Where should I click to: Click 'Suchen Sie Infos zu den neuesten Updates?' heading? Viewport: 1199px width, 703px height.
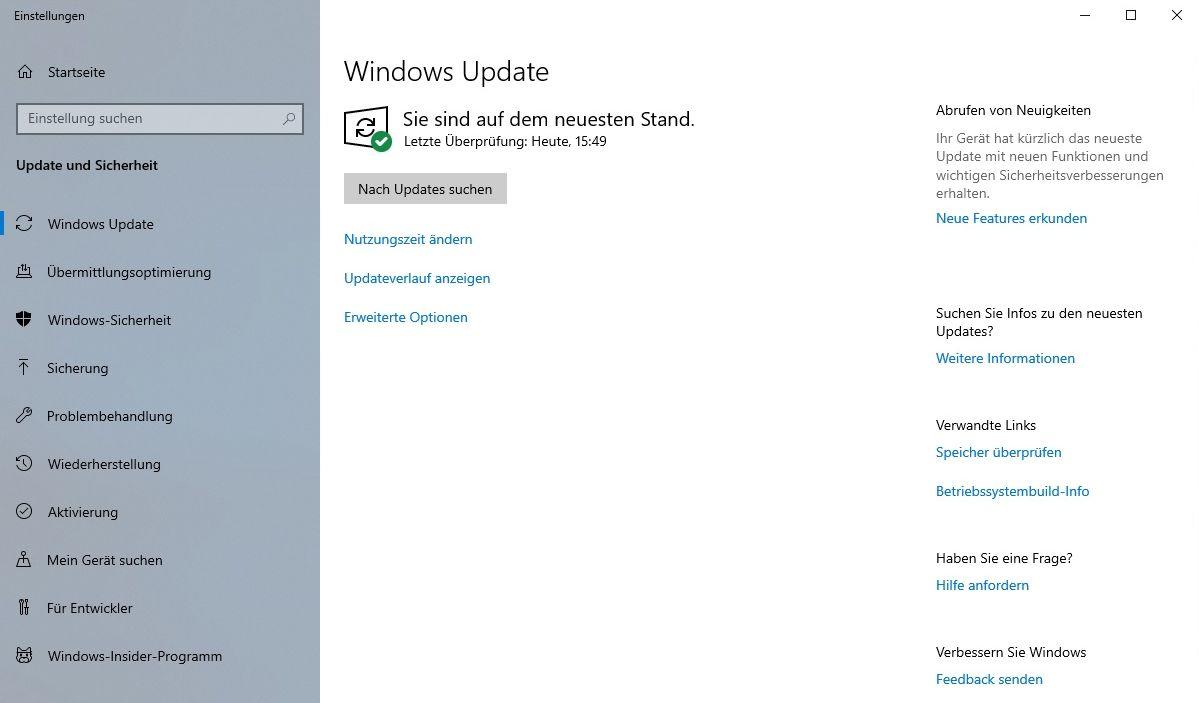click(x=1039, y=322)
